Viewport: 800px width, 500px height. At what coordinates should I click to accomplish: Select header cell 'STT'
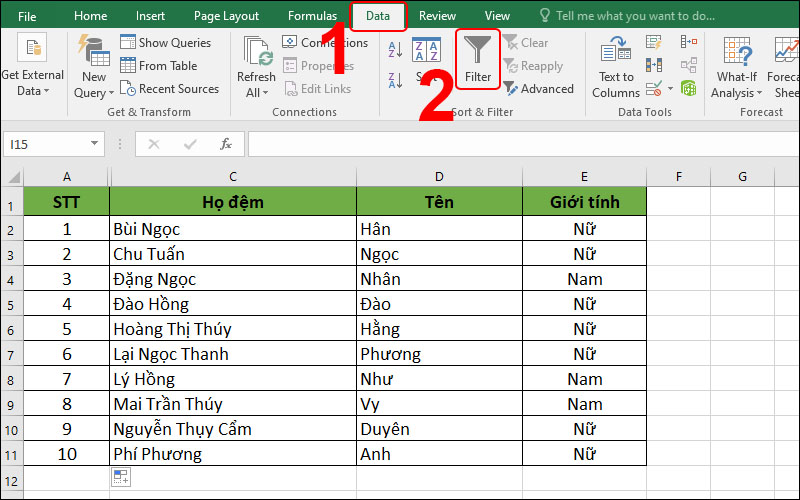[66, 202]
